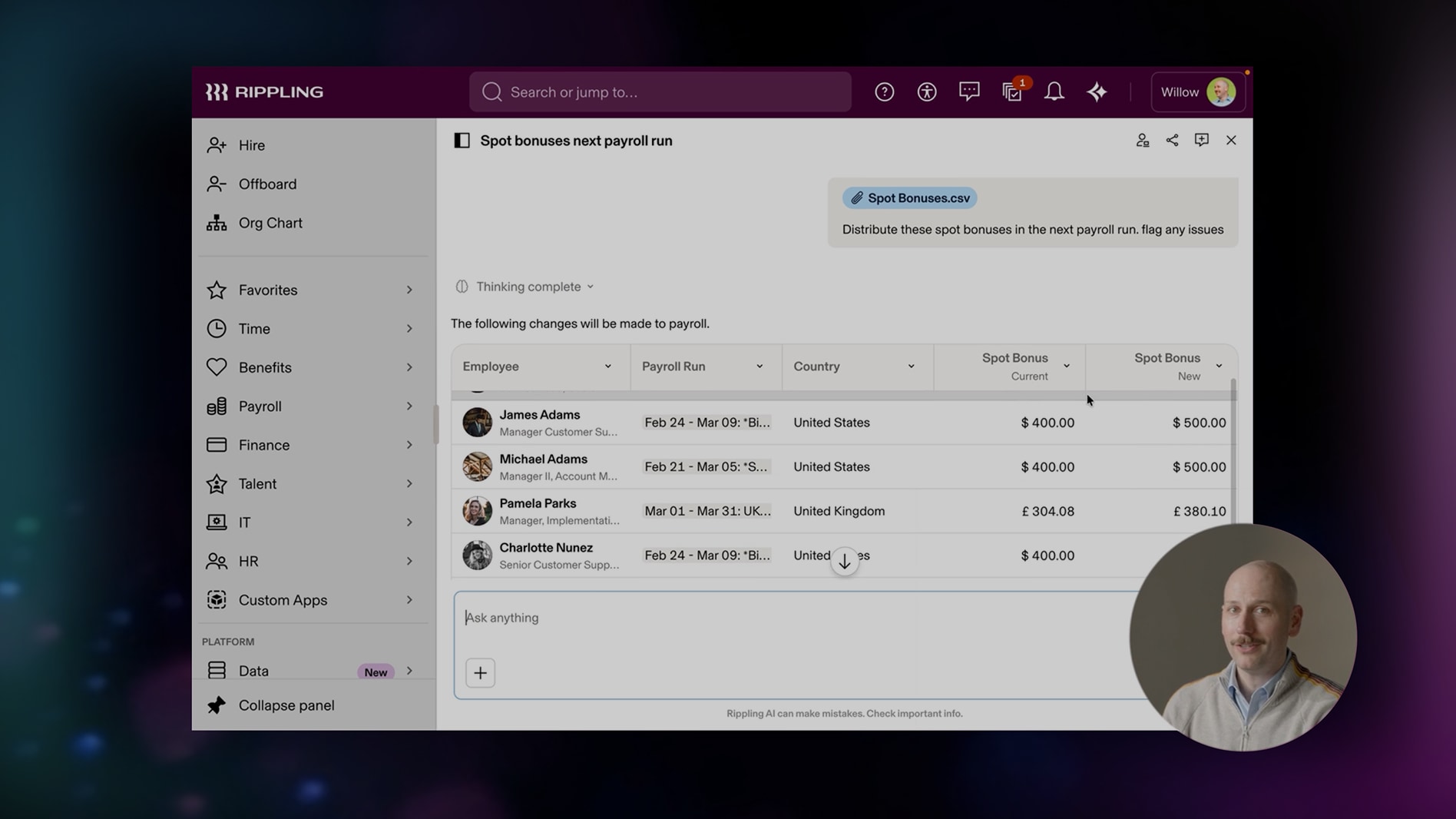Expand the Favorites menu
The height and width of the screenshot is (819, 1456).
[313, 290]
